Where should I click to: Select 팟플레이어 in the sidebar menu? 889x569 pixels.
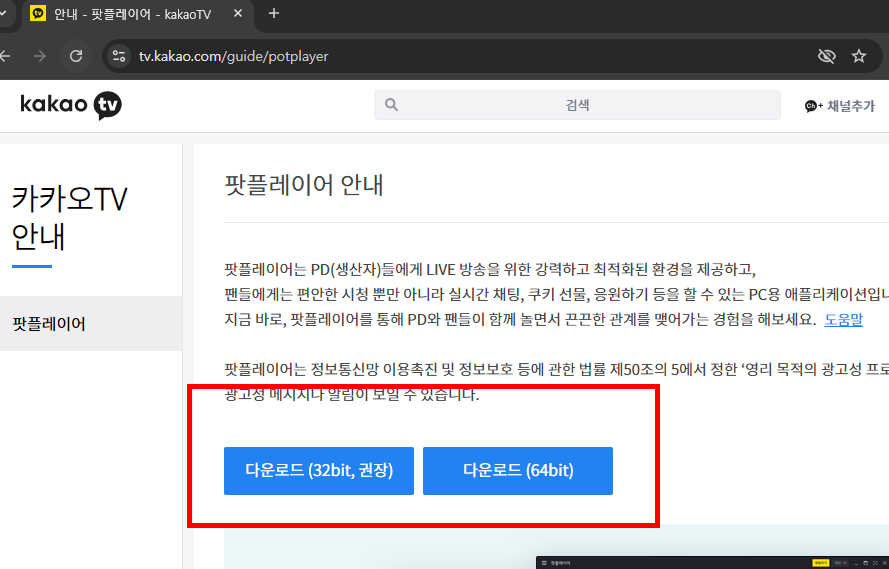91,324
